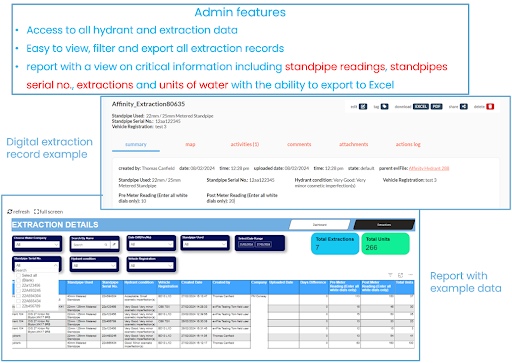Click the end date in Select Date Range
Image resolution: width=512 pixels, height=363 pixels.
(263, 244)
